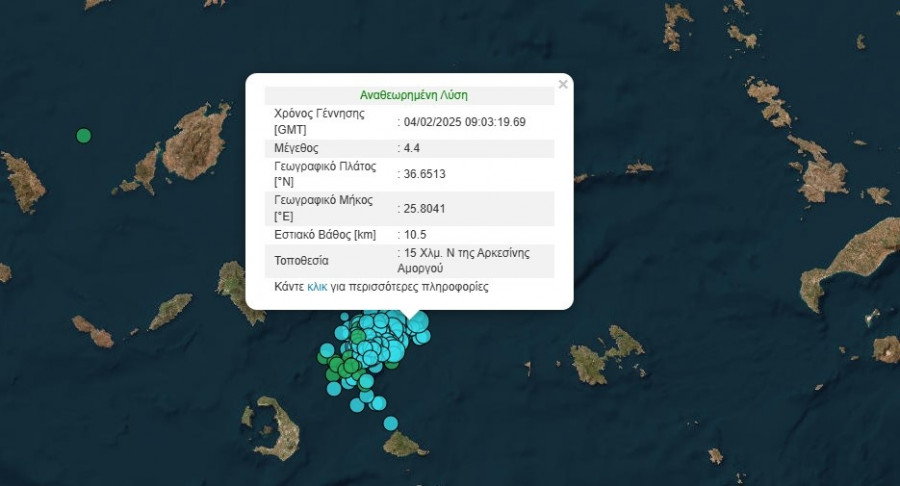Select the southernmost cyan marker above Anafi

pyautogui.click(x=391, y=423)
